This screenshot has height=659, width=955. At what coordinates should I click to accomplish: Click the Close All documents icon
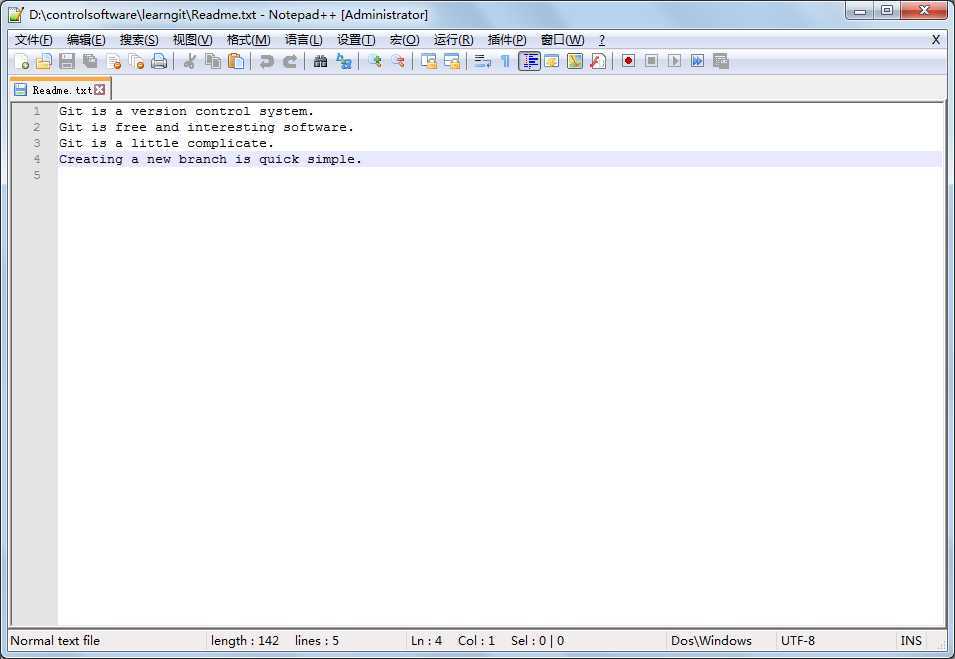coord(136,61)
